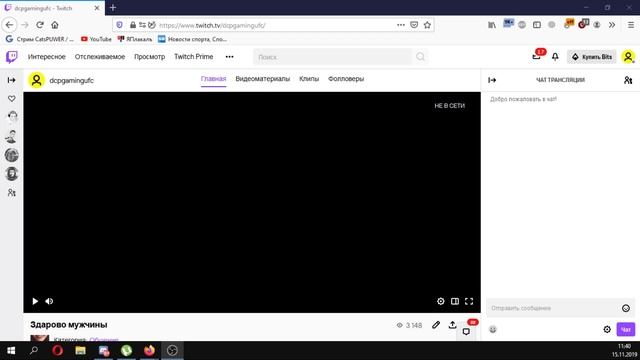Click the stream title edit pencil icon
Screen dimensions: 640x360
click(436, 325)
